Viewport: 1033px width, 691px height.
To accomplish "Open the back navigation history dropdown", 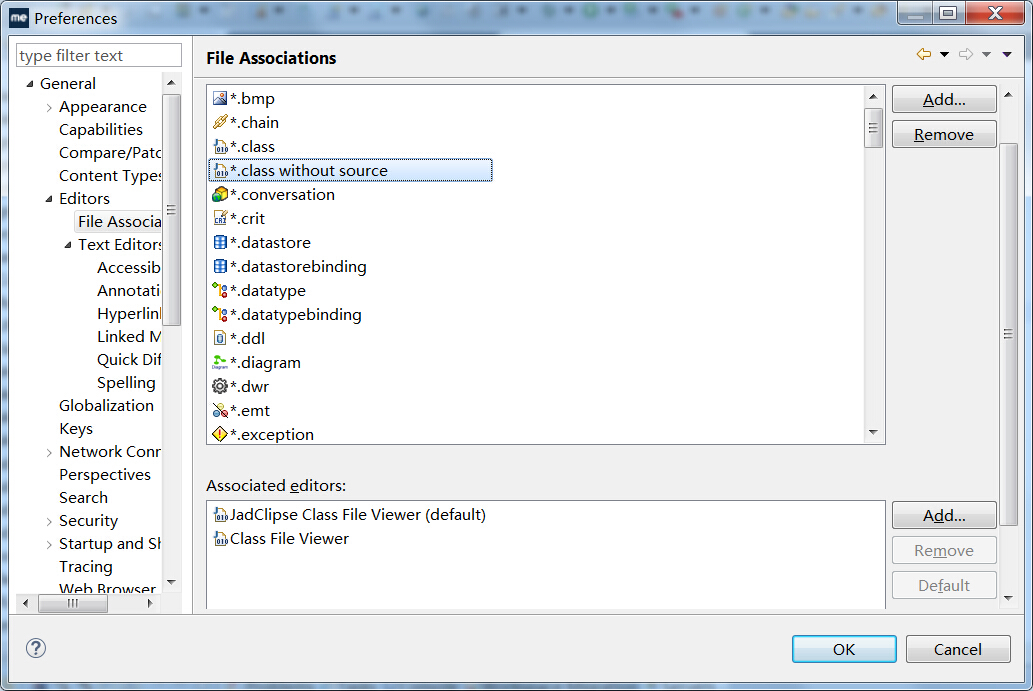I will [x=944, y=55].
